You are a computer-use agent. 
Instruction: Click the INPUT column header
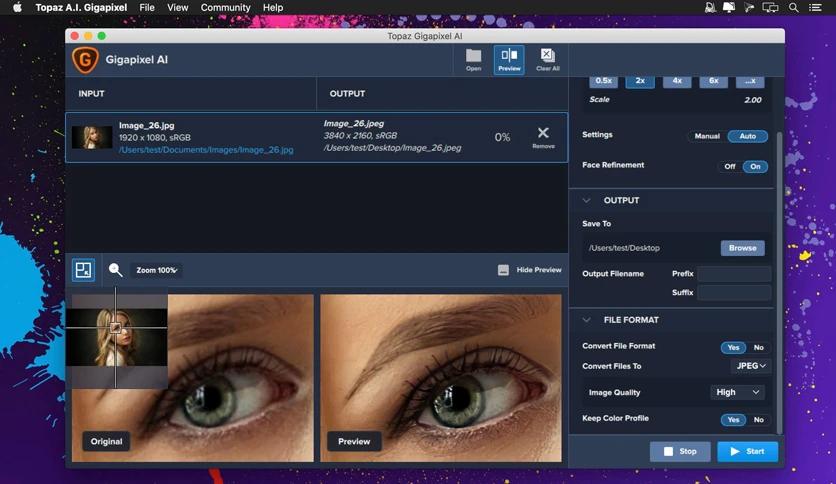[91, 94]
